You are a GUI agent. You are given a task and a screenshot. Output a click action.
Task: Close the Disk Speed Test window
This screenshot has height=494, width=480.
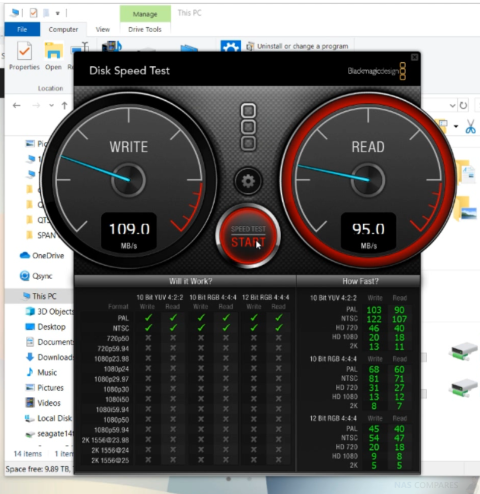(414, 57)
